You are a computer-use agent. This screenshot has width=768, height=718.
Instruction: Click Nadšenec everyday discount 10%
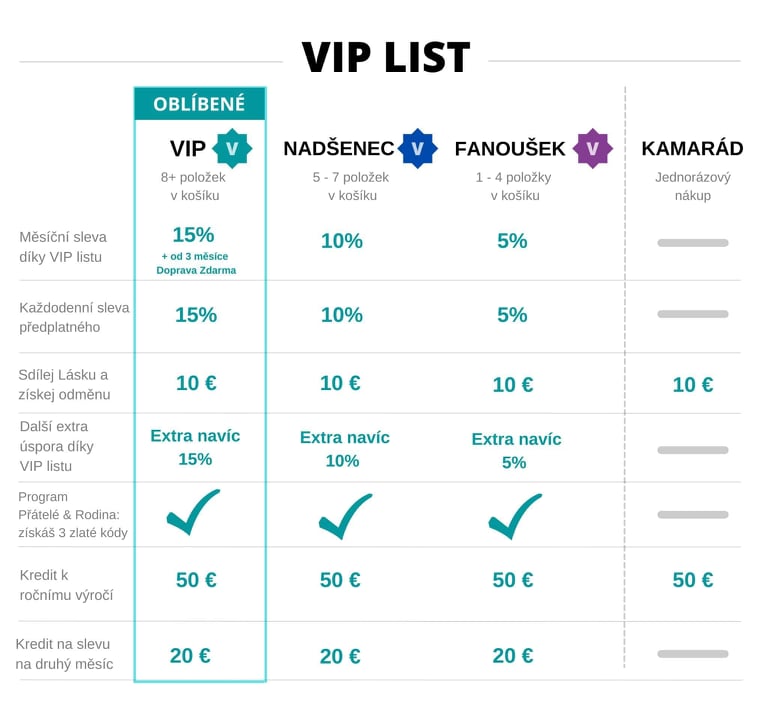[x=342, y=315]
